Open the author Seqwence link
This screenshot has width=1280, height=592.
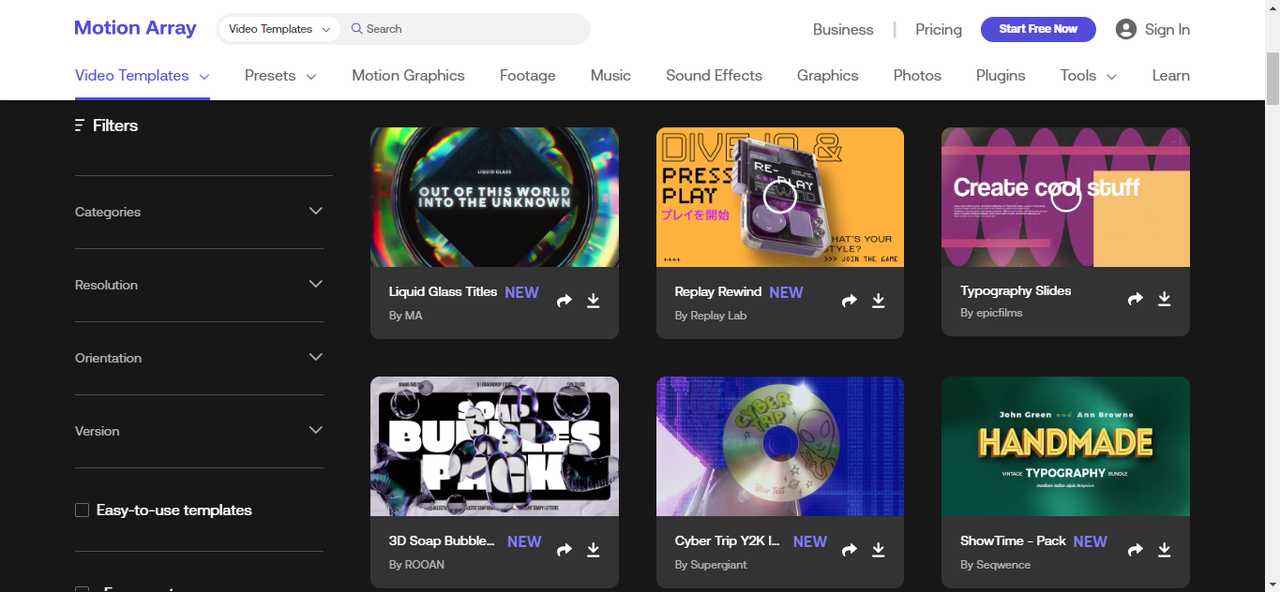1003,565
